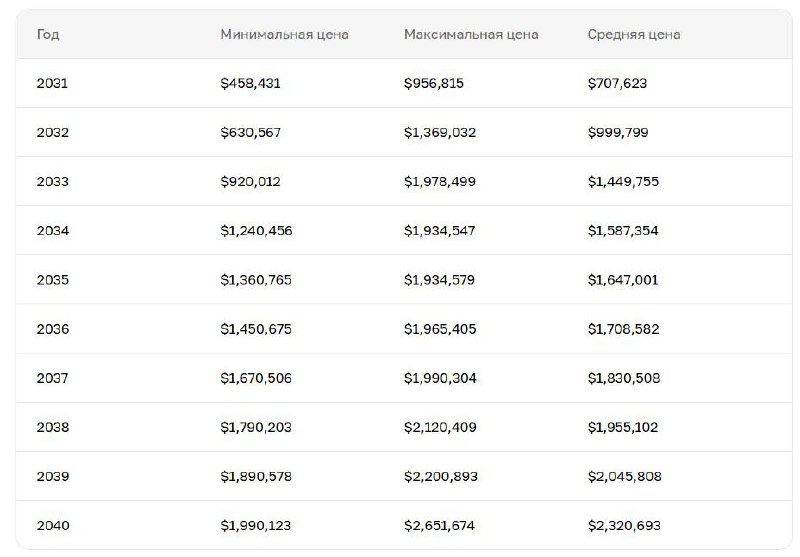Select the minimum price $1,990,123

tap(256, 525)
